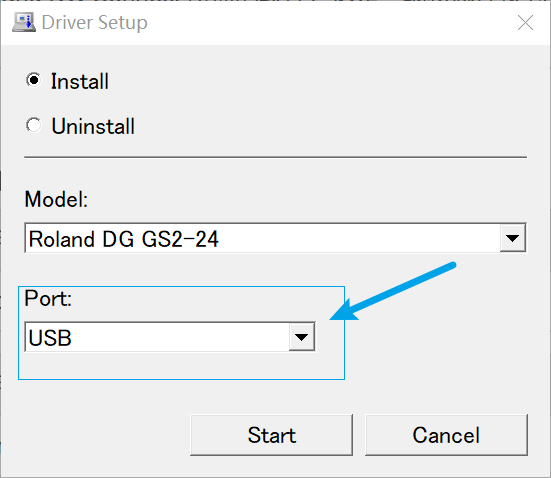Select the Uninstall radio button
This screenshot has height=478, width=551.
(34, 125)
